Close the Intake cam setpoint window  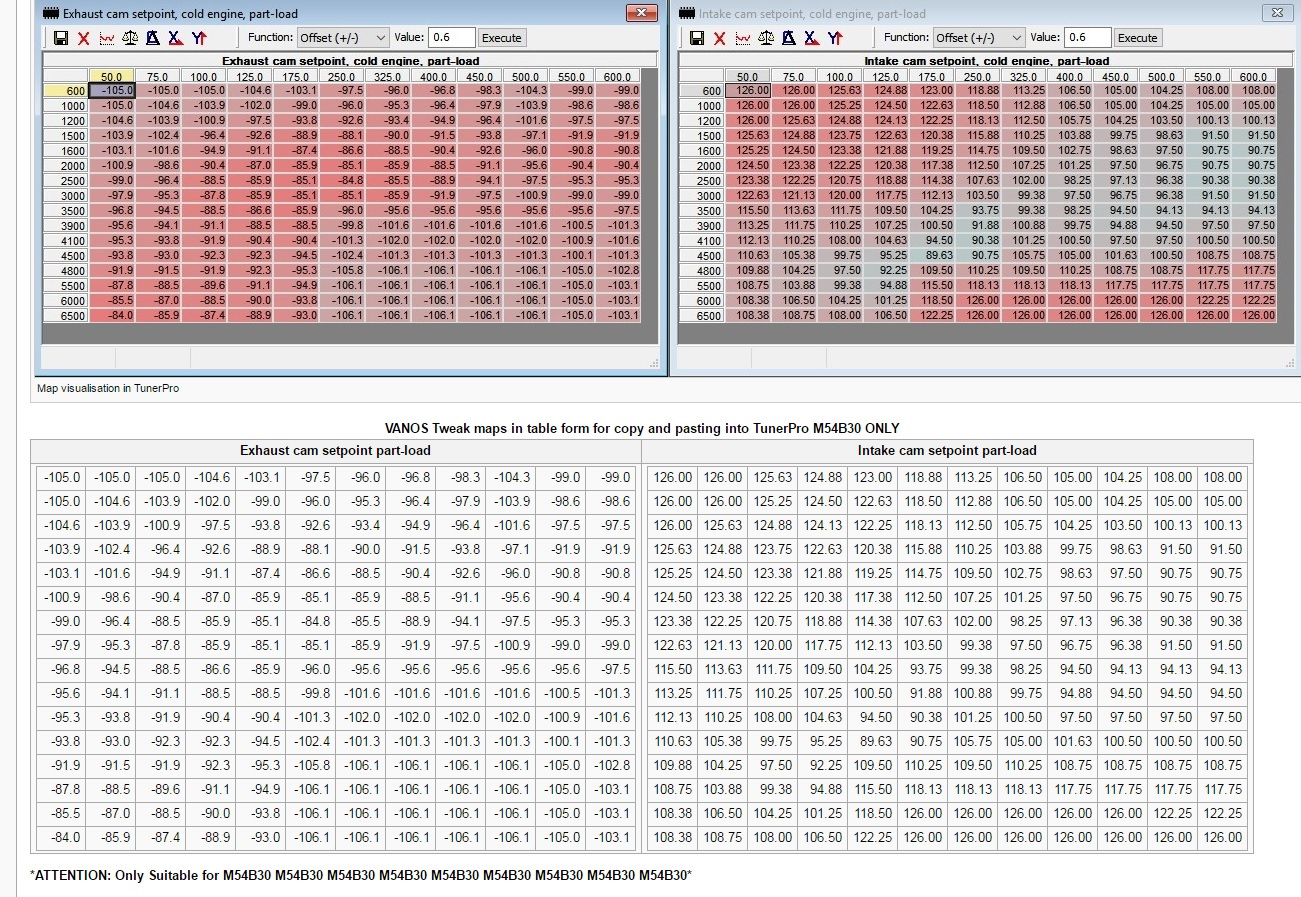[1276, 13]
